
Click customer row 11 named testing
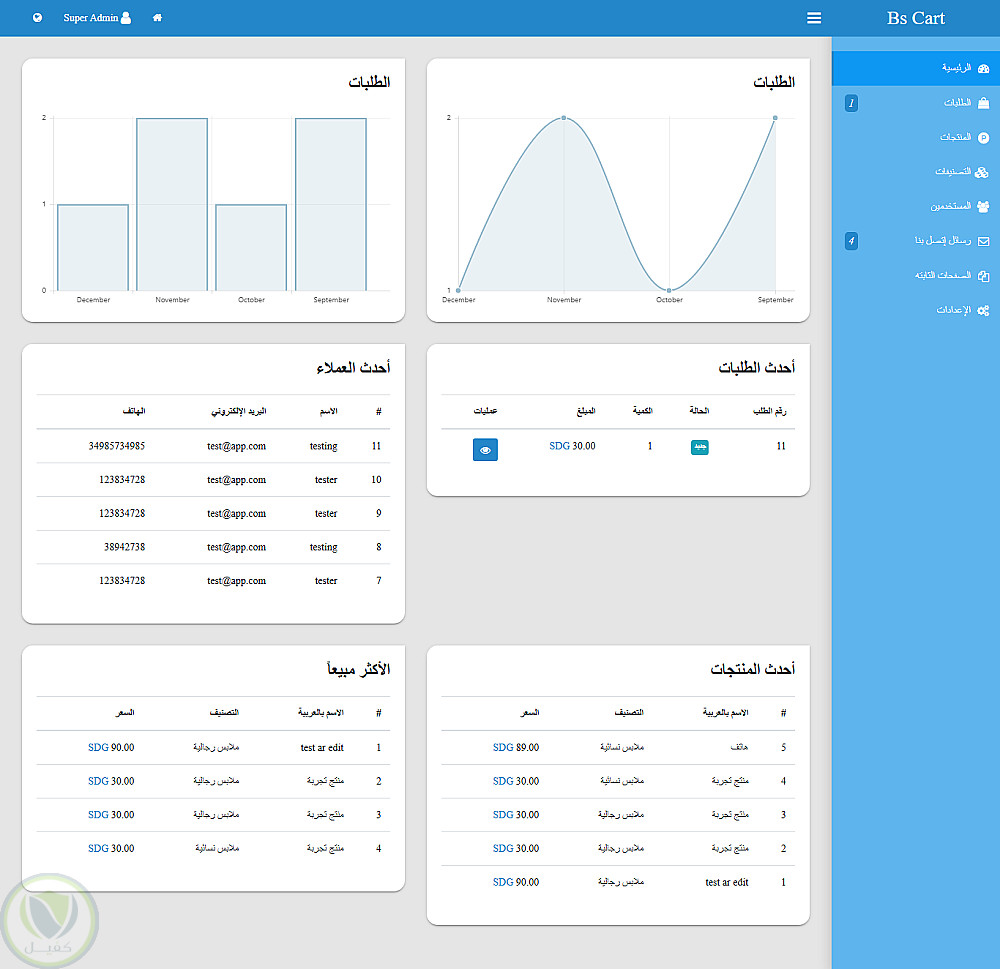point(214,446)
